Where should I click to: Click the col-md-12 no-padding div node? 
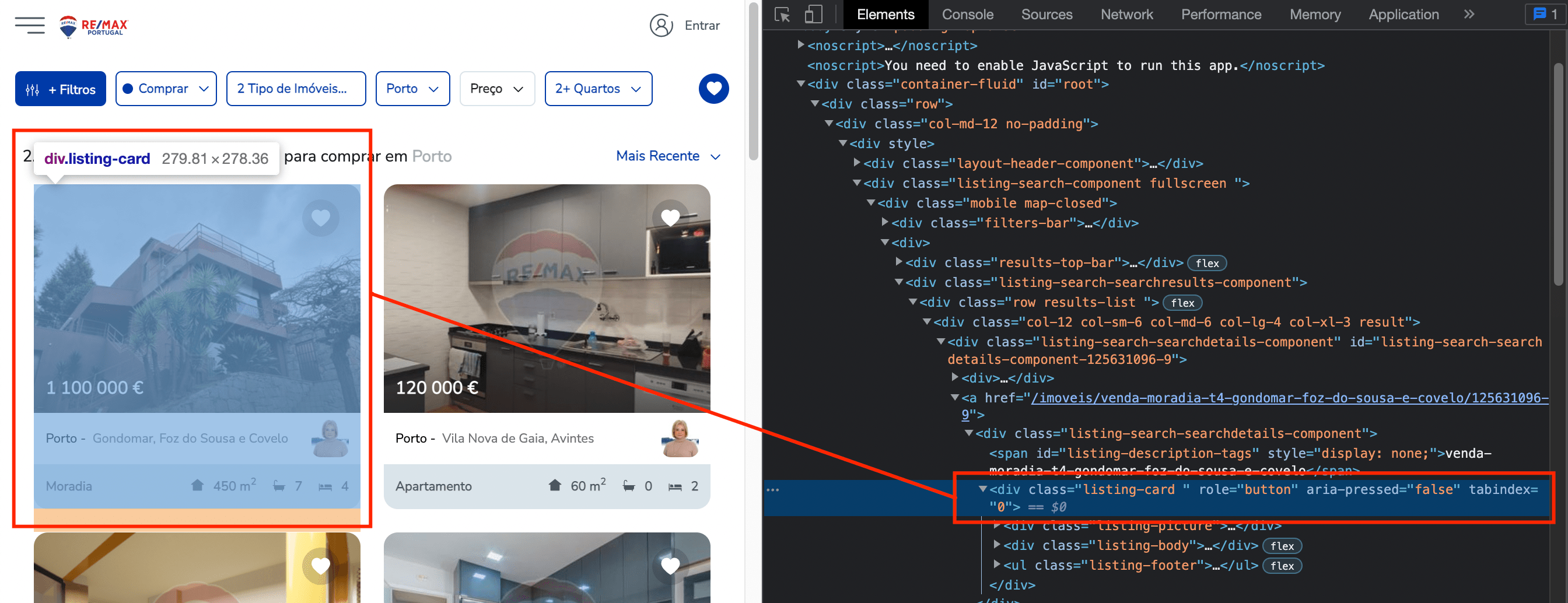pyautogui.click(x=967, y=124)
